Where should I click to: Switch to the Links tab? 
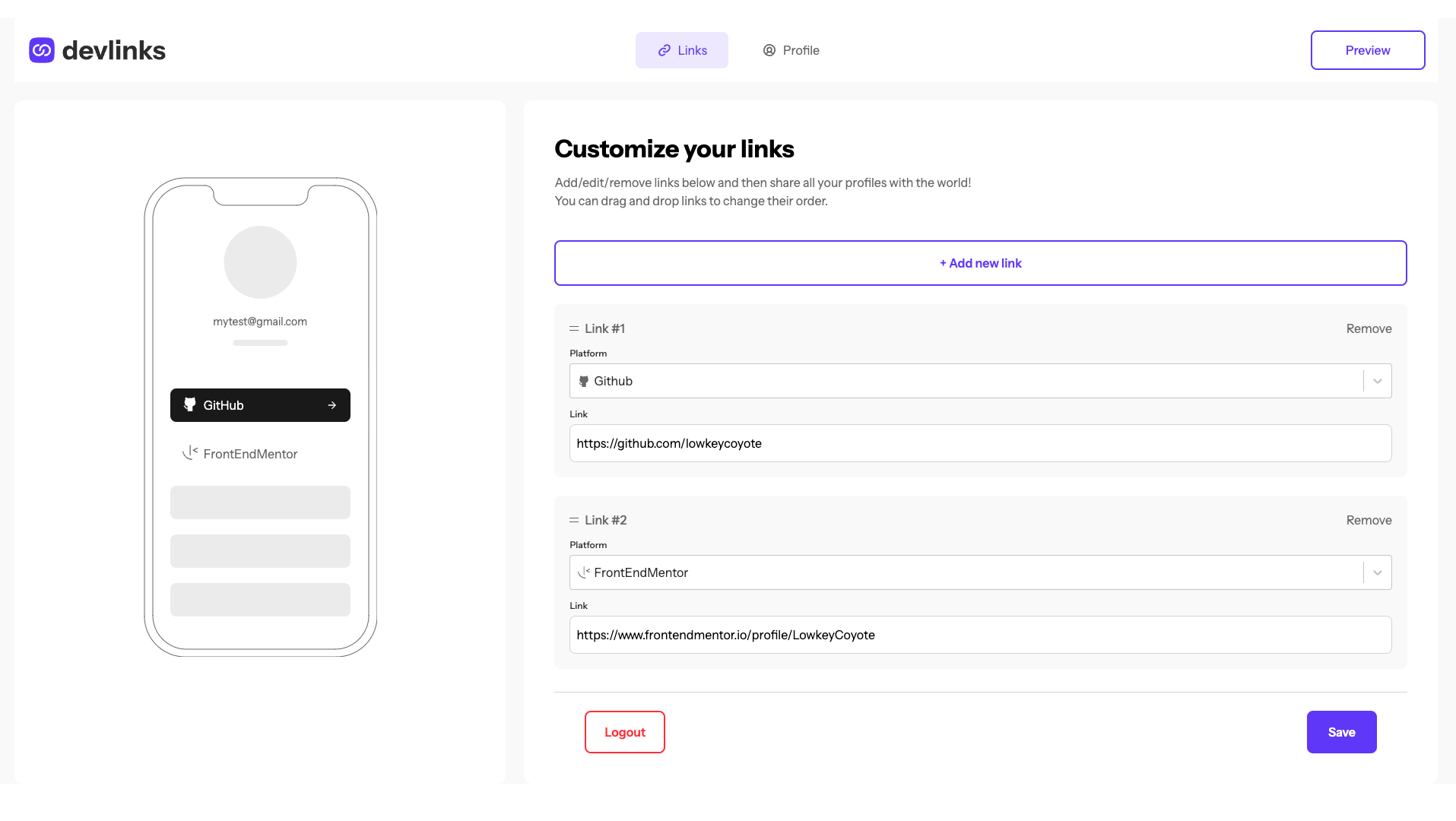682,50
